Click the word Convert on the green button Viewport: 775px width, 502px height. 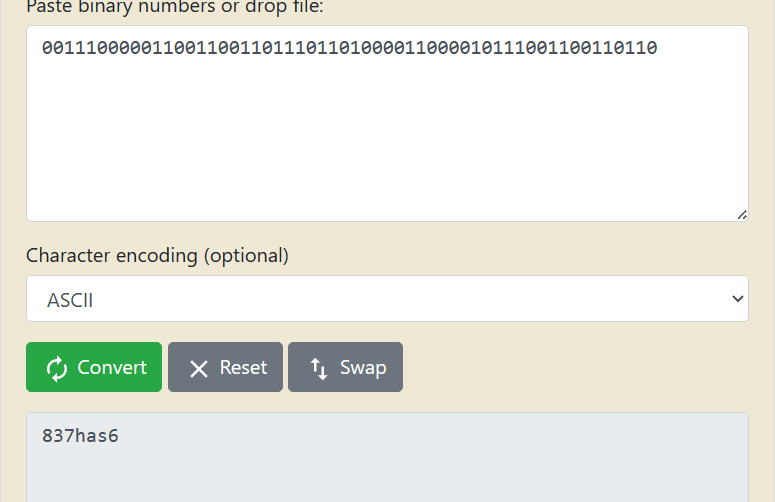tap(112, 368)
